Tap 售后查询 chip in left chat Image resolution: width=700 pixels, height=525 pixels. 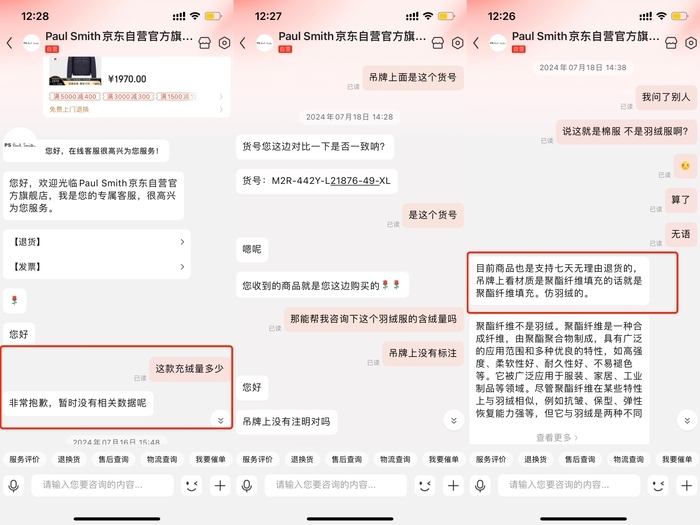113,459
